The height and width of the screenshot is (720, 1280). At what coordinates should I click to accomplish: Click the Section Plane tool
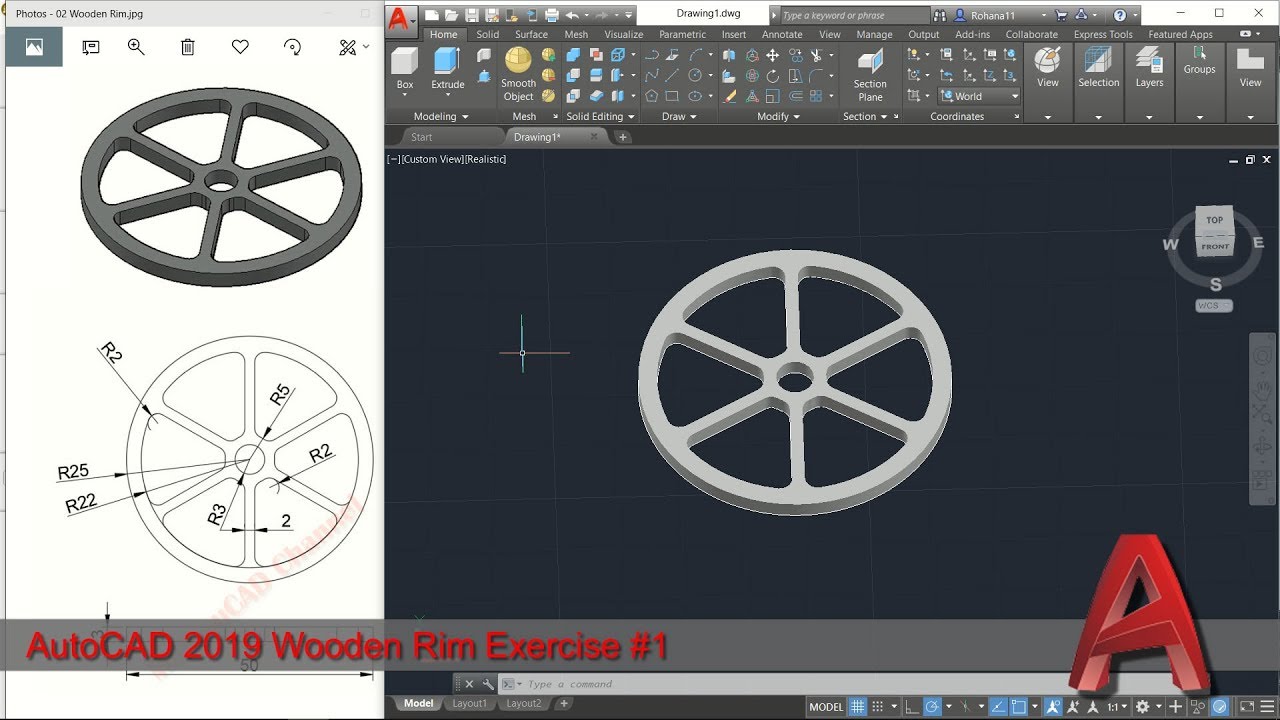(x=870, y=73)
